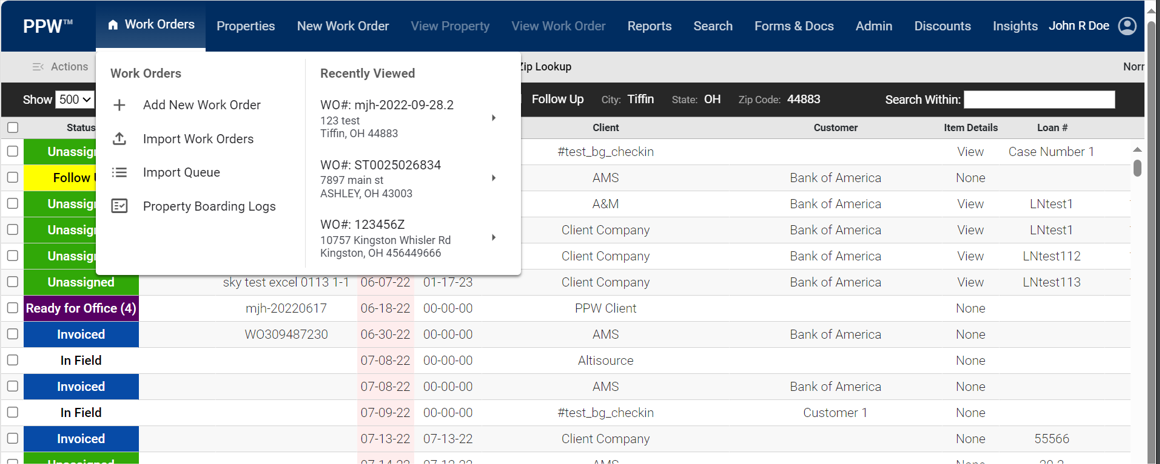Click the list icon beside Import Queue
The image size is (1160, 464).
(x=119, y=172)
